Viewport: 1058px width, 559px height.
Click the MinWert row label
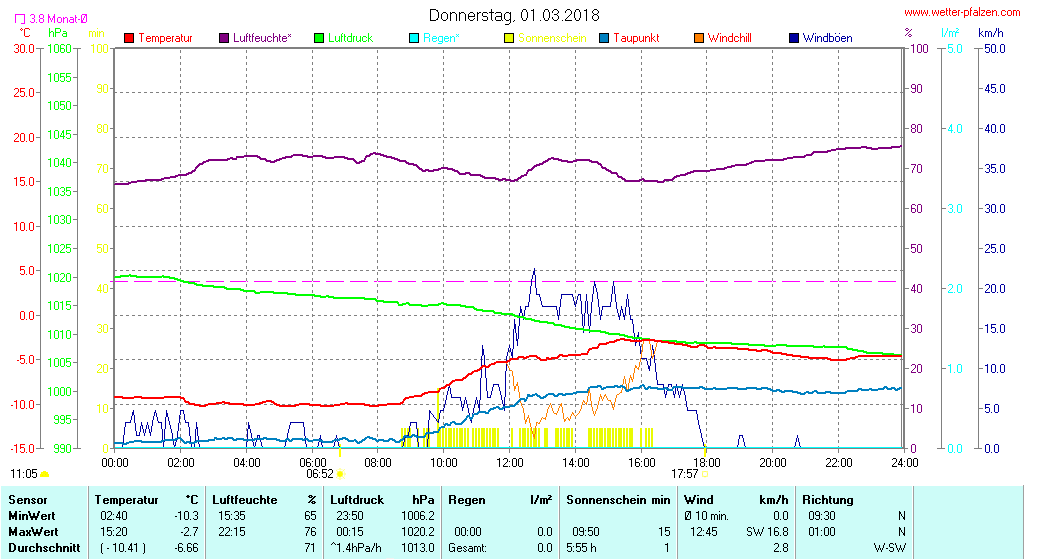[x=32, y=516]
